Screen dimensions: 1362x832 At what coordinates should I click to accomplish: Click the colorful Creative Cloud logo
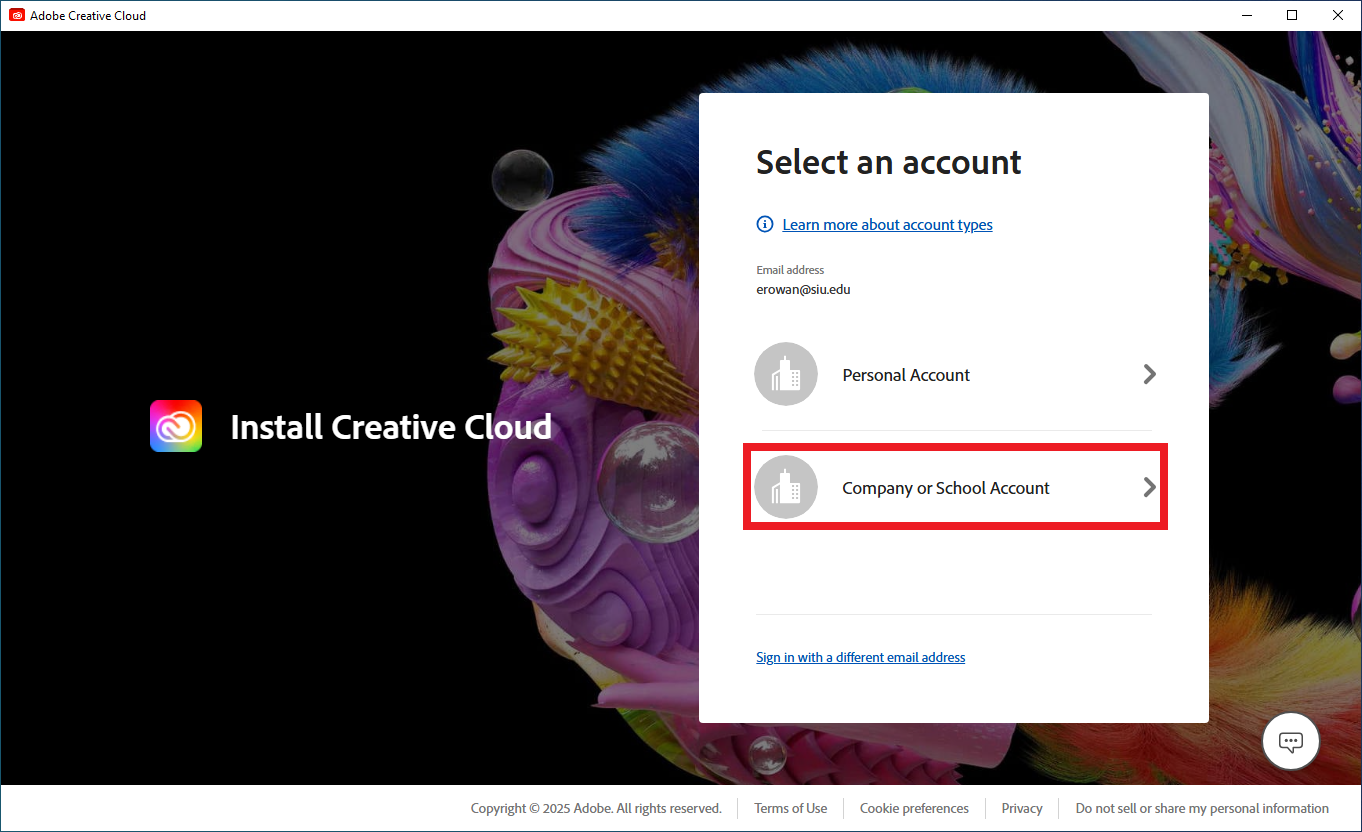pos(176,426)
